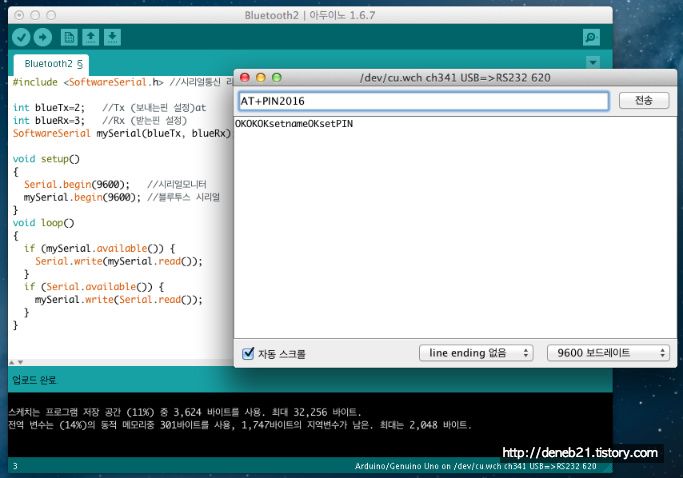Open a sketch with the up-arrow icon
This screenshot has height=478, width=683.
click(91, 37)
